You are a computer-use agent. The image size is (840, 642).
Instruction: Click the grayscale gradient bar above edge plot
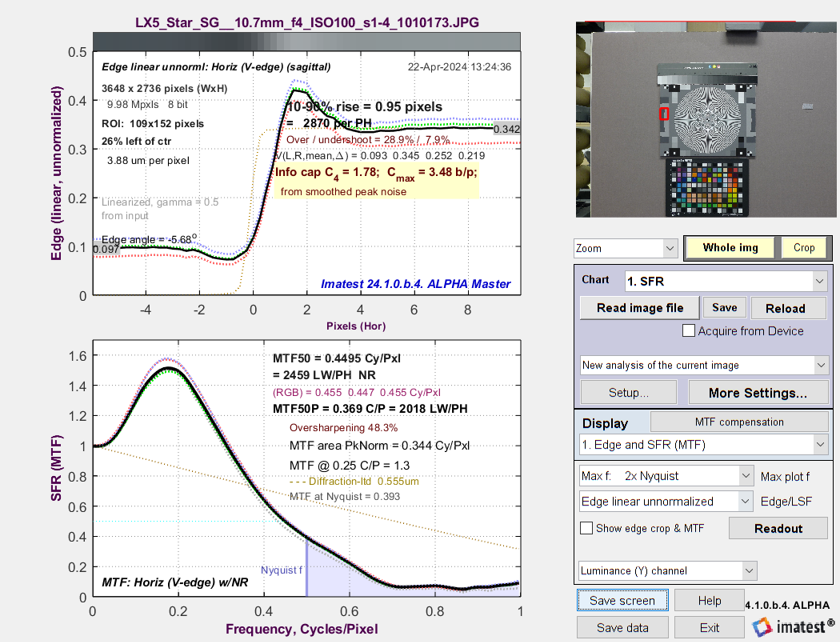coord(306,40)
